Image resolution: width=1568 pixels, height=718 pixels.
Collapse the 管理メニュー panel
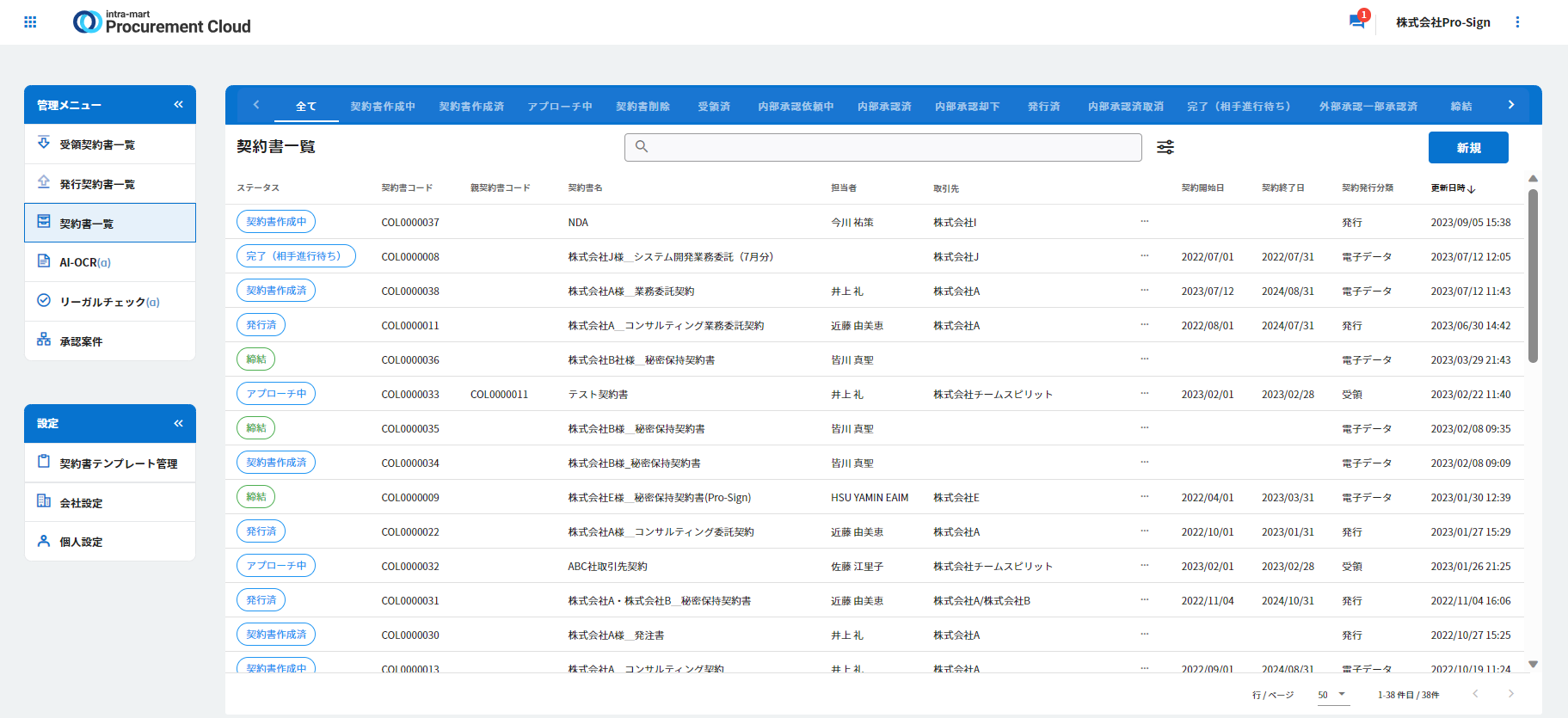[x=178, y=104]
